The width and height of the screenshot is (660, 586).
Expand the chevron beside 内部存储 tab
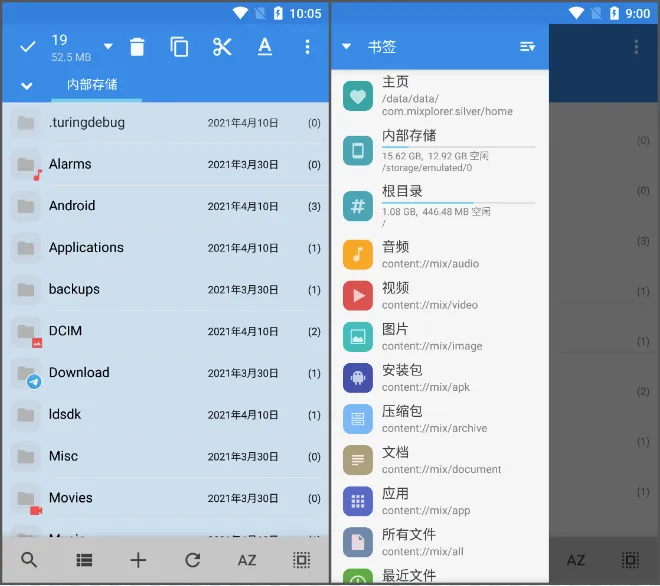click(27, 86)
